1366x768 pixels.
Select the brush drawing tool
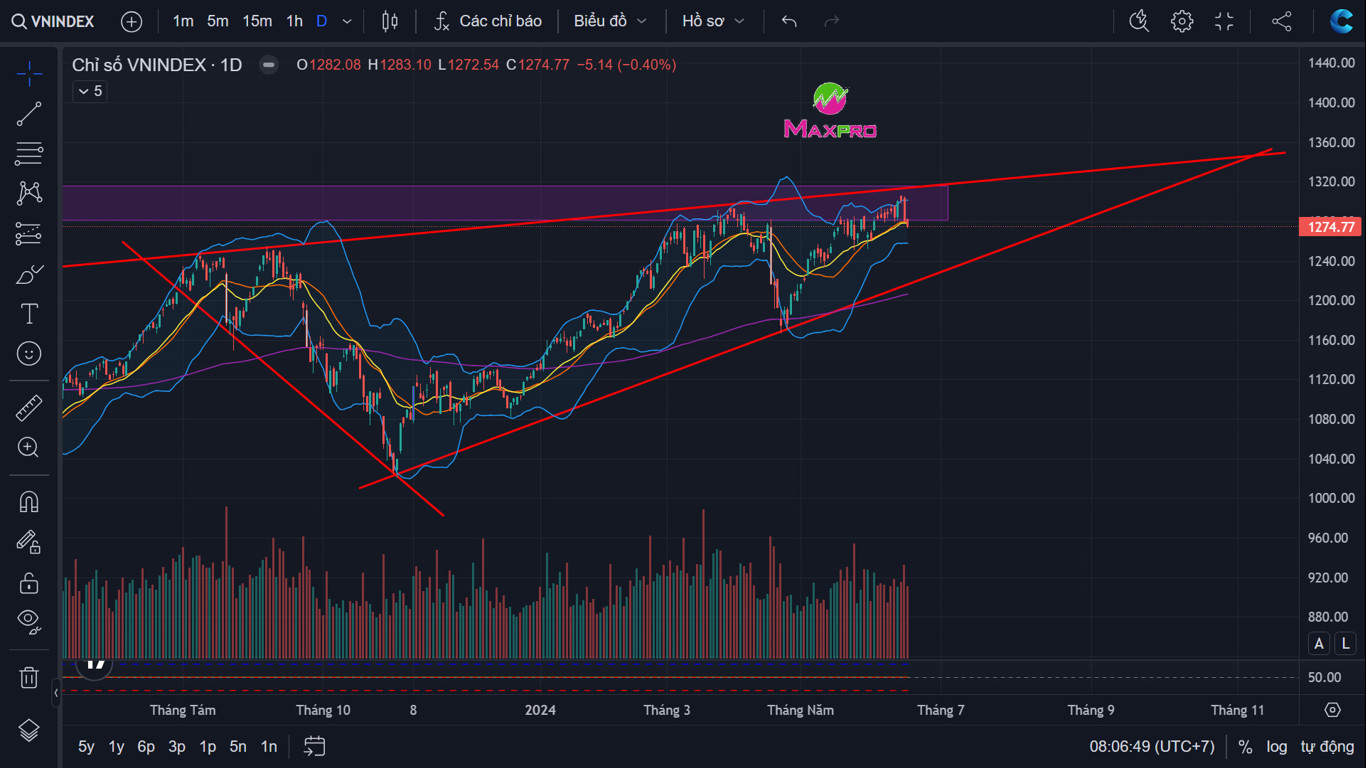(29, 274)
